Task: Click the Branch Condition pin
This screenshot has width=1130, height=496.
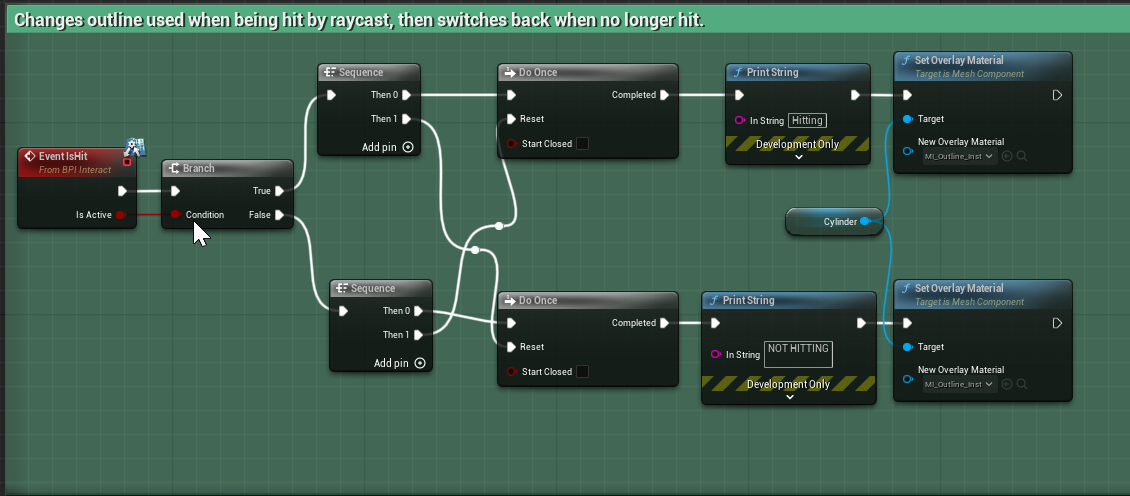Action: 175,214
